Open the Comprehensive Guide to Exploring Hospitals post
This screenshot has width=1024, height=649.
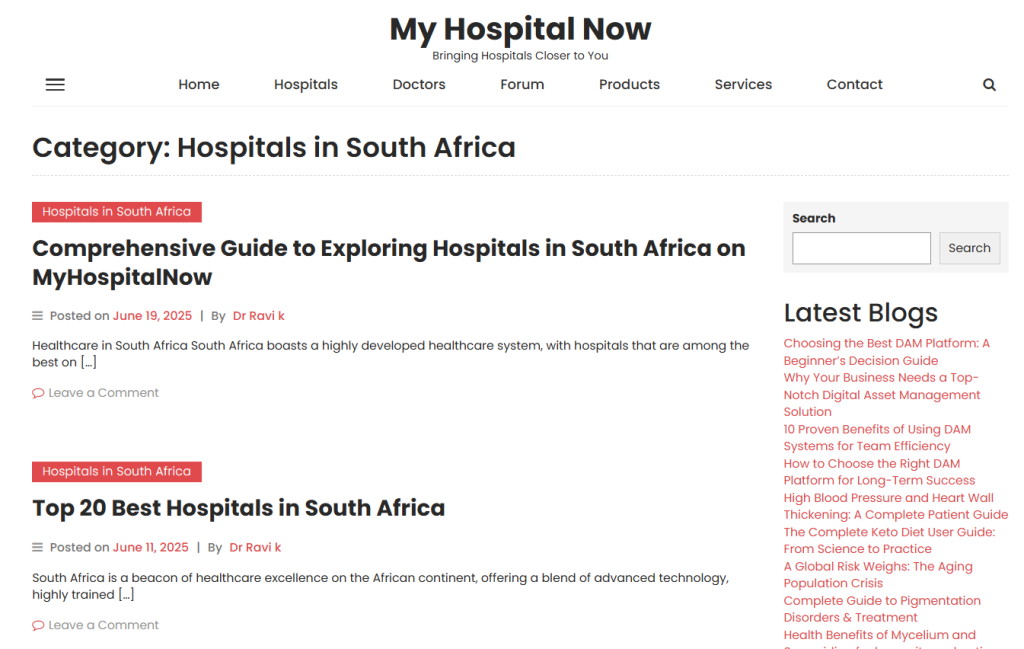(389, 262)
